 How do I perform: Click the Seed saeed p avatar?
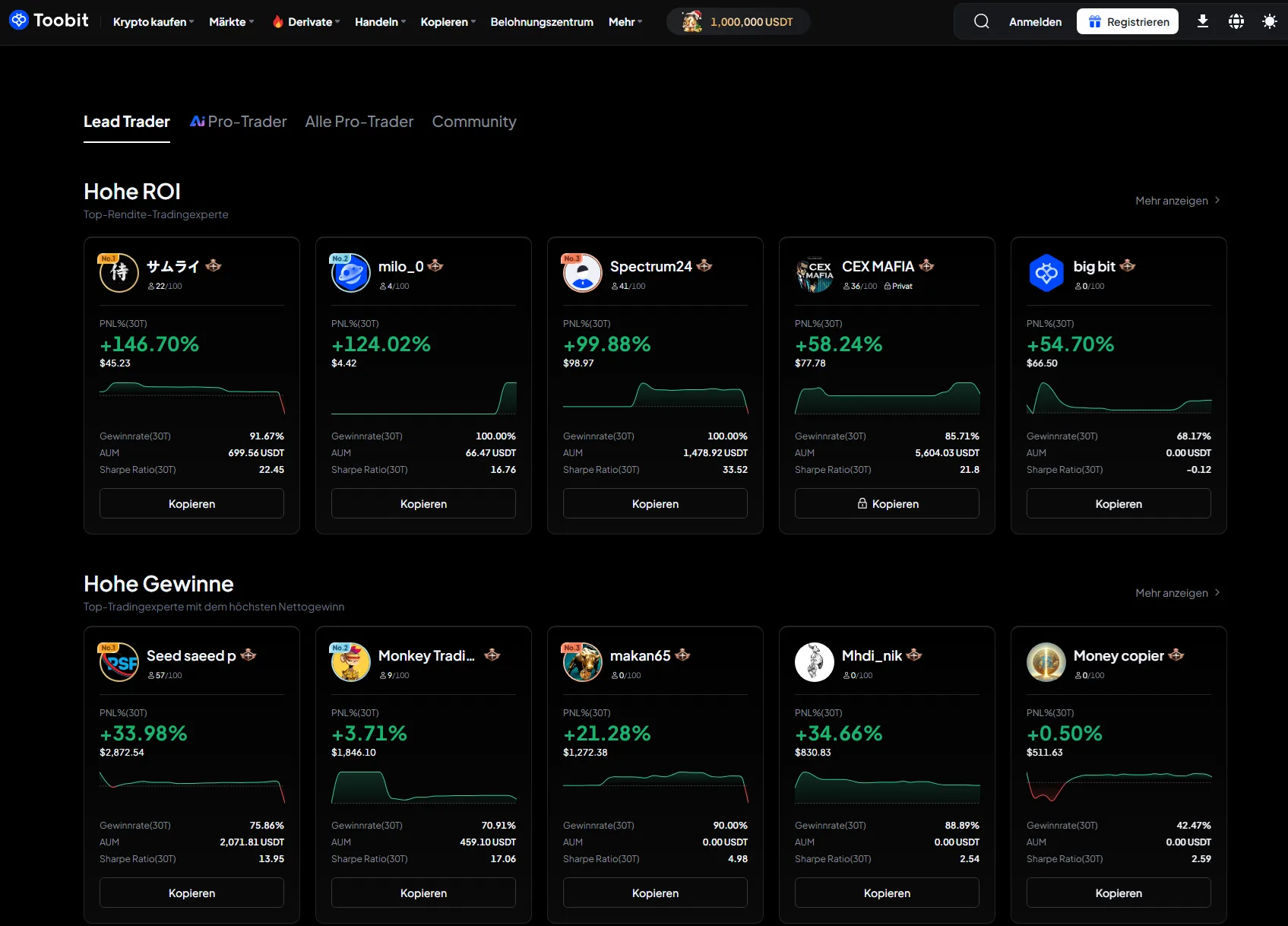(x=119, y=661)
